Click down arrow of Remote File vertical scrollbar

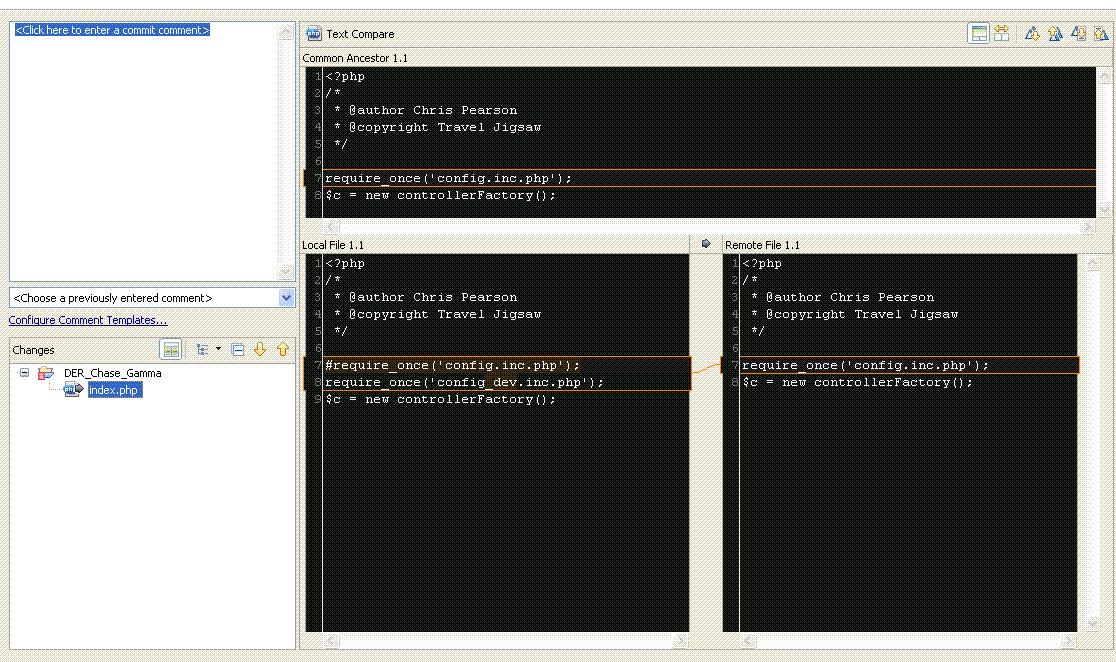click(x=1093, y=624)
